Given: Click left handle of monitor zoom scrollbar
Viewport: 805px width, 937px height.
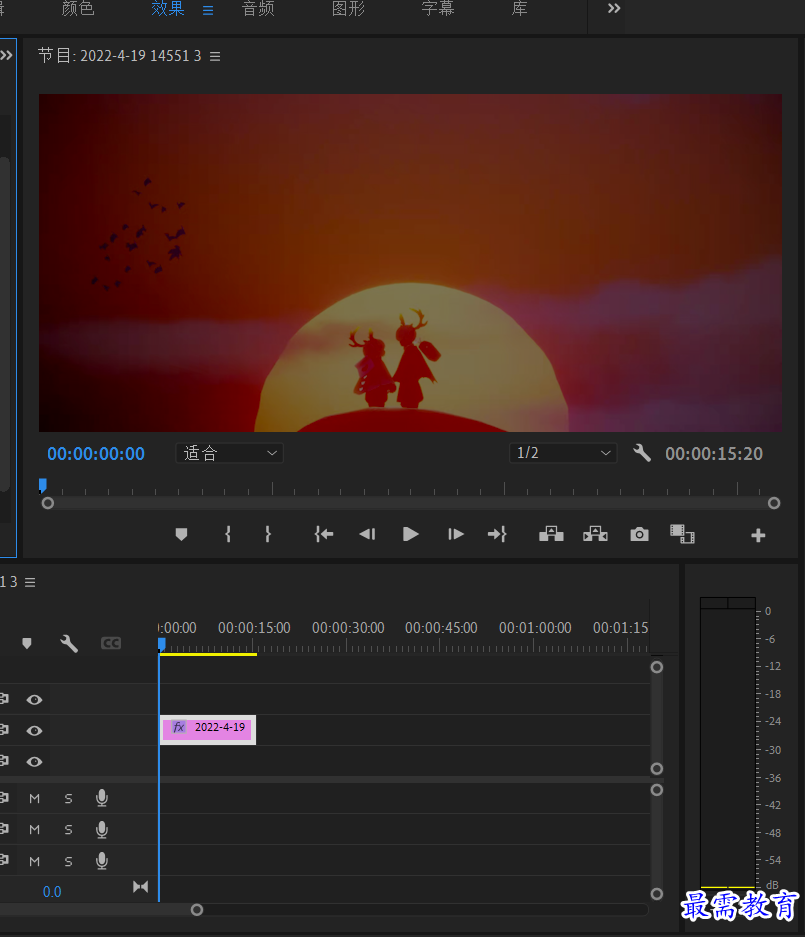Looking at the screenshot, I should [x=48, y=503].
